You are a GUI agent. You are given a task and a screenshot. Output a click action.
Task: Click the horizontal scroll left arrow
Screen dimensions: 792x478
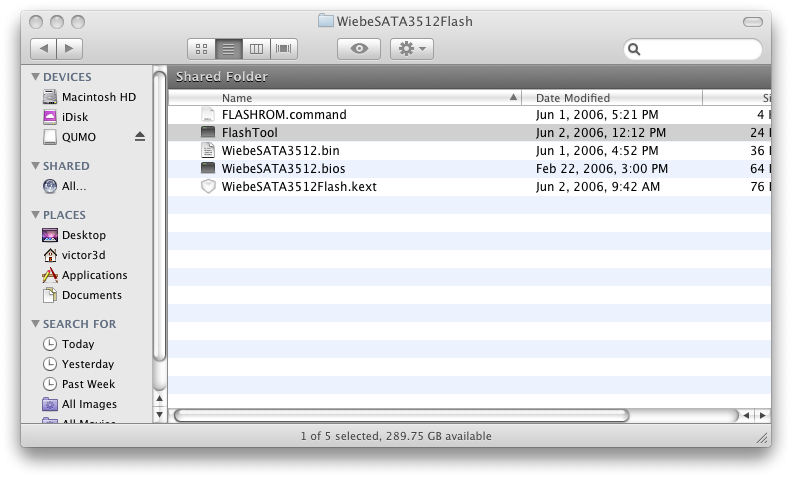click(746, 415)
